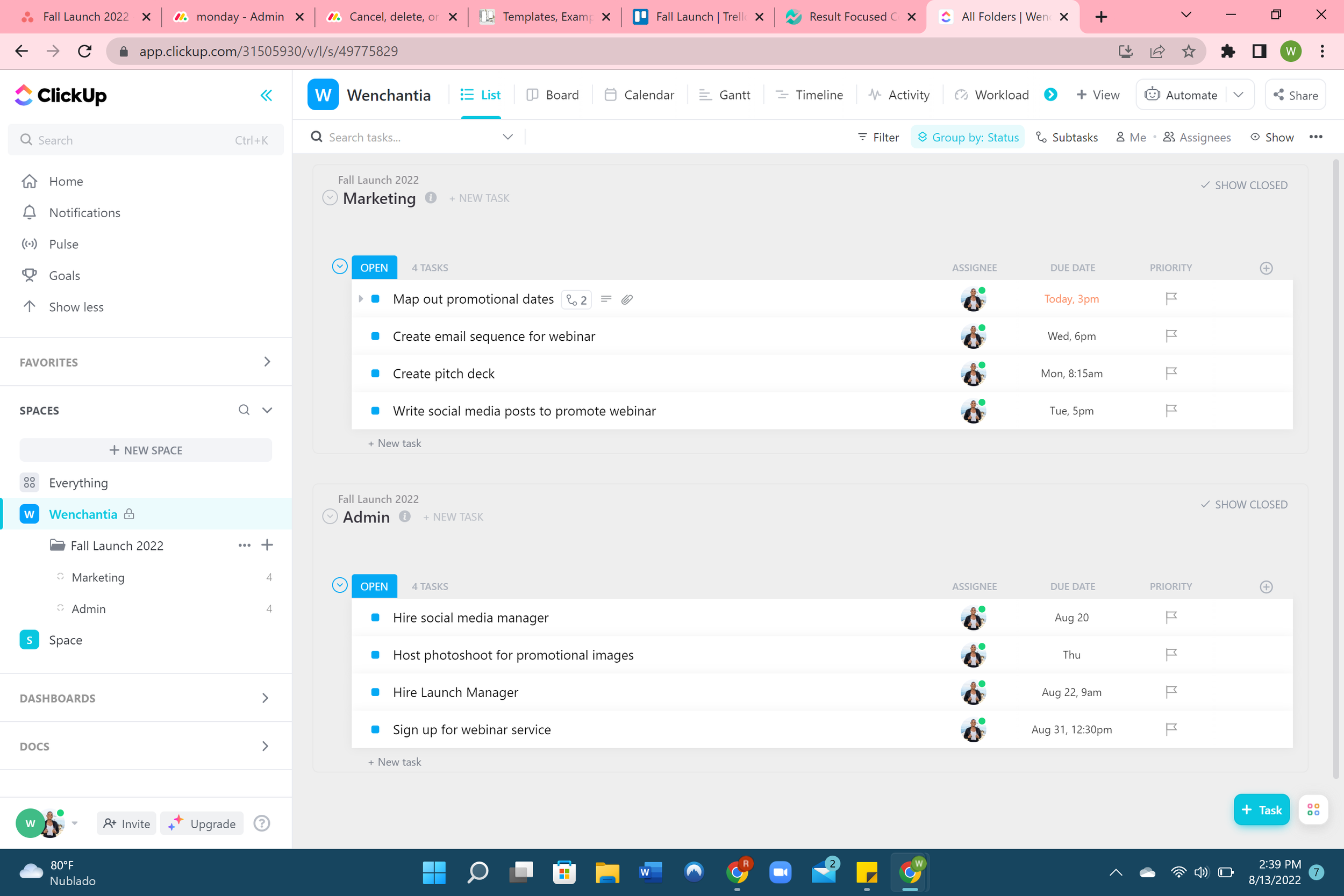1344x896 pixels.
Task: Open Notifications in the sidebar
Action: [x=84, y=212]
